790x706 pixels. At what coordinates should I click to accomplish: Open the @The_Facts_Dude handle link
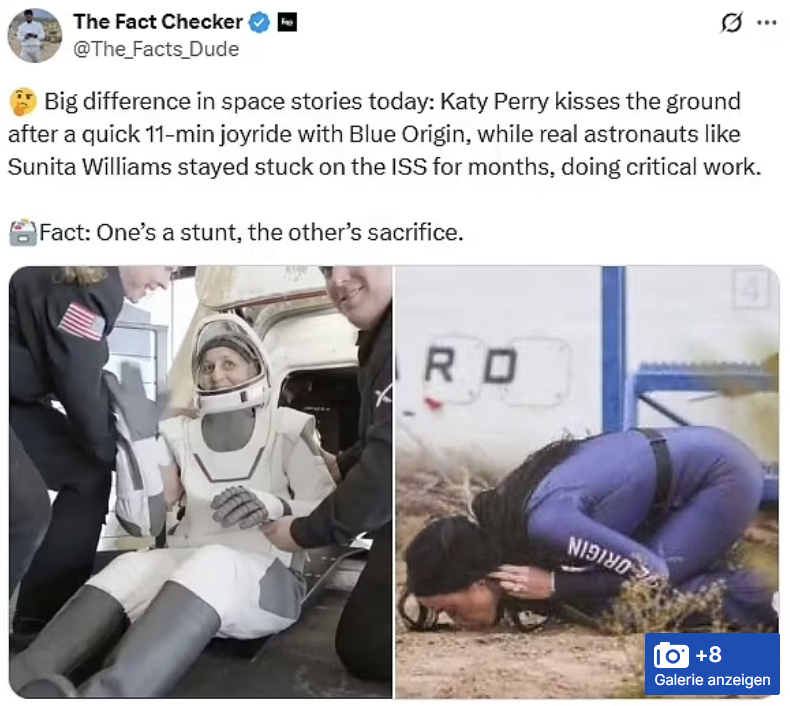[x=156, y=49]
